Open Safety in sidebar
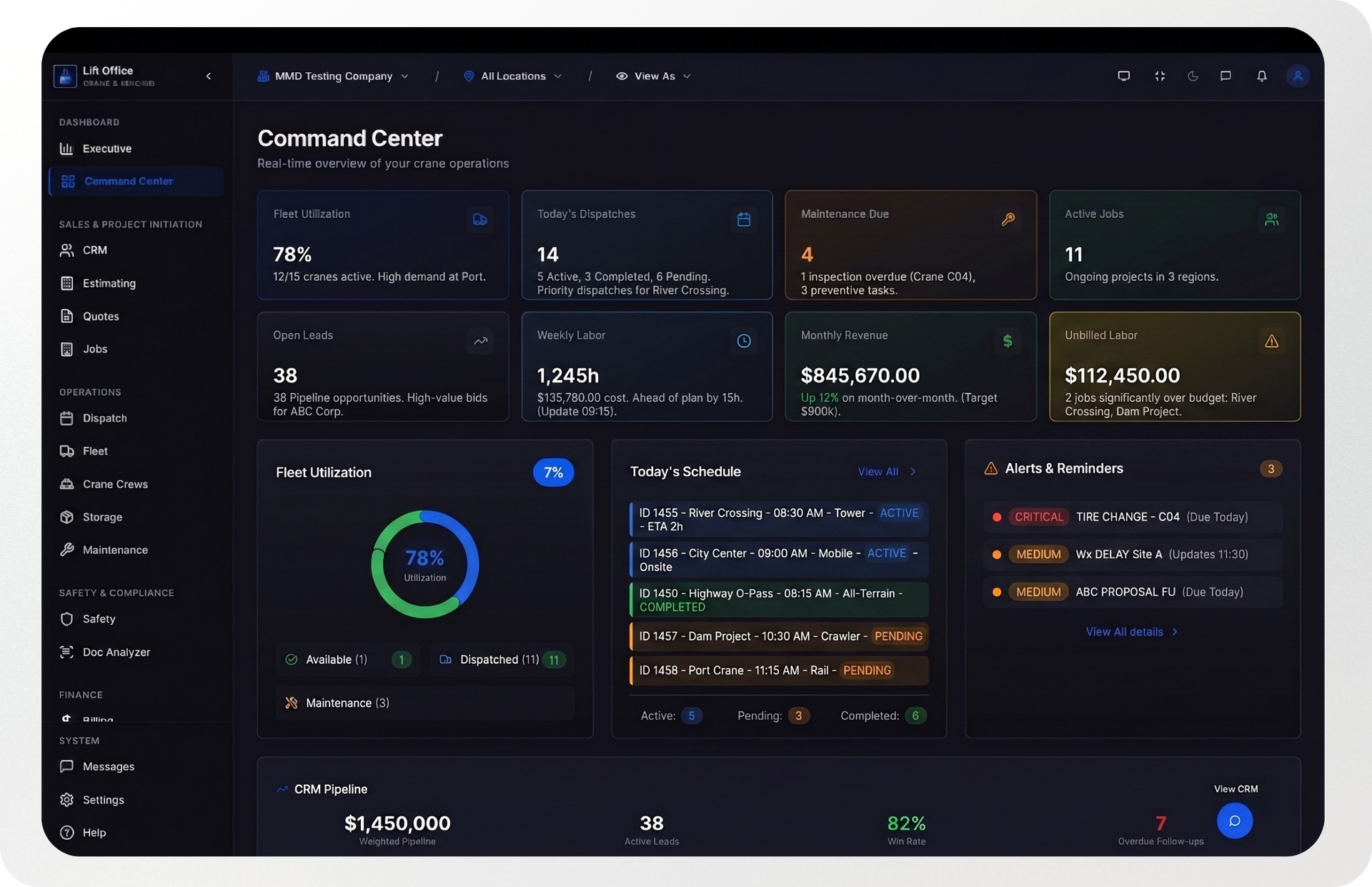 click(x=136, y=619)
